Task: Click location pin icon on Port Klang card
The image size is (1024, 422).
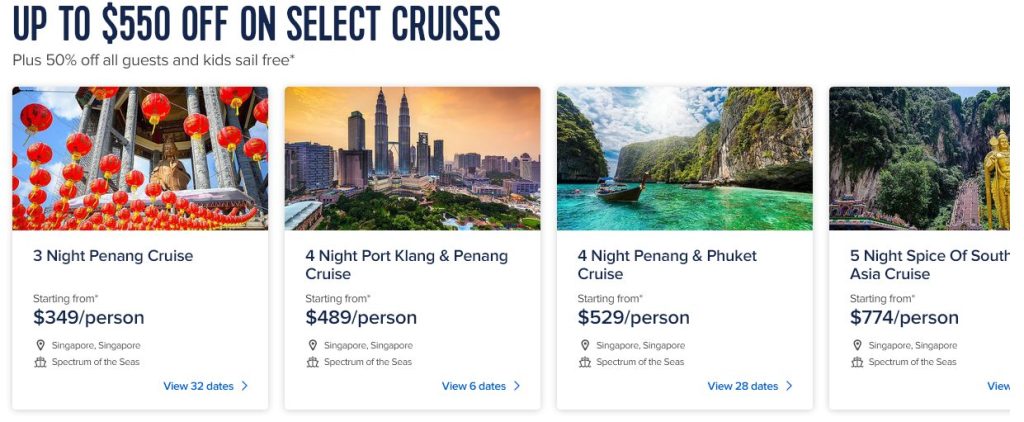Action: pos(313,345)
